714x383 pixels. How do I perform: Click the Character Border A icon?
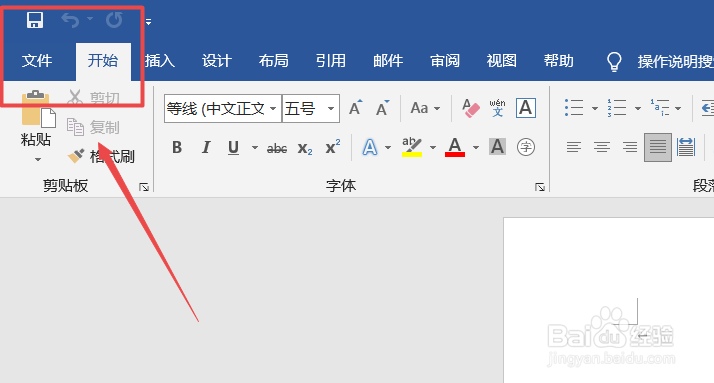(x=525, y=108)
